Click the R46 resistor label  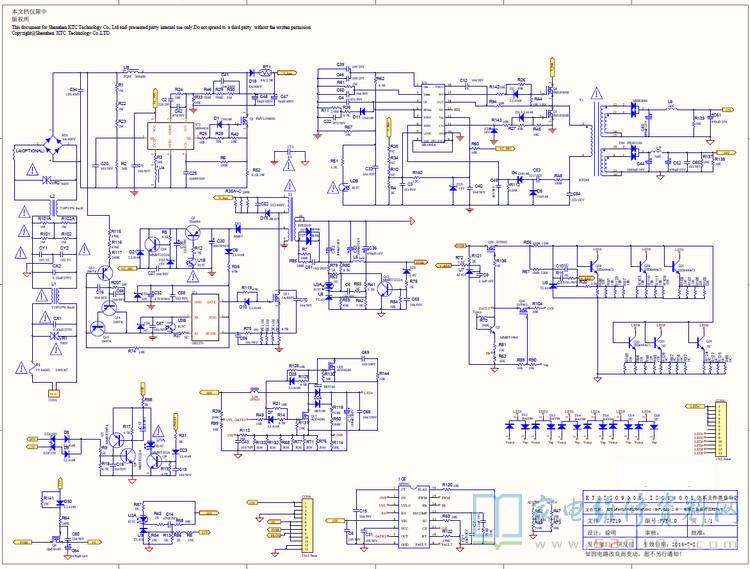[558, 176]
